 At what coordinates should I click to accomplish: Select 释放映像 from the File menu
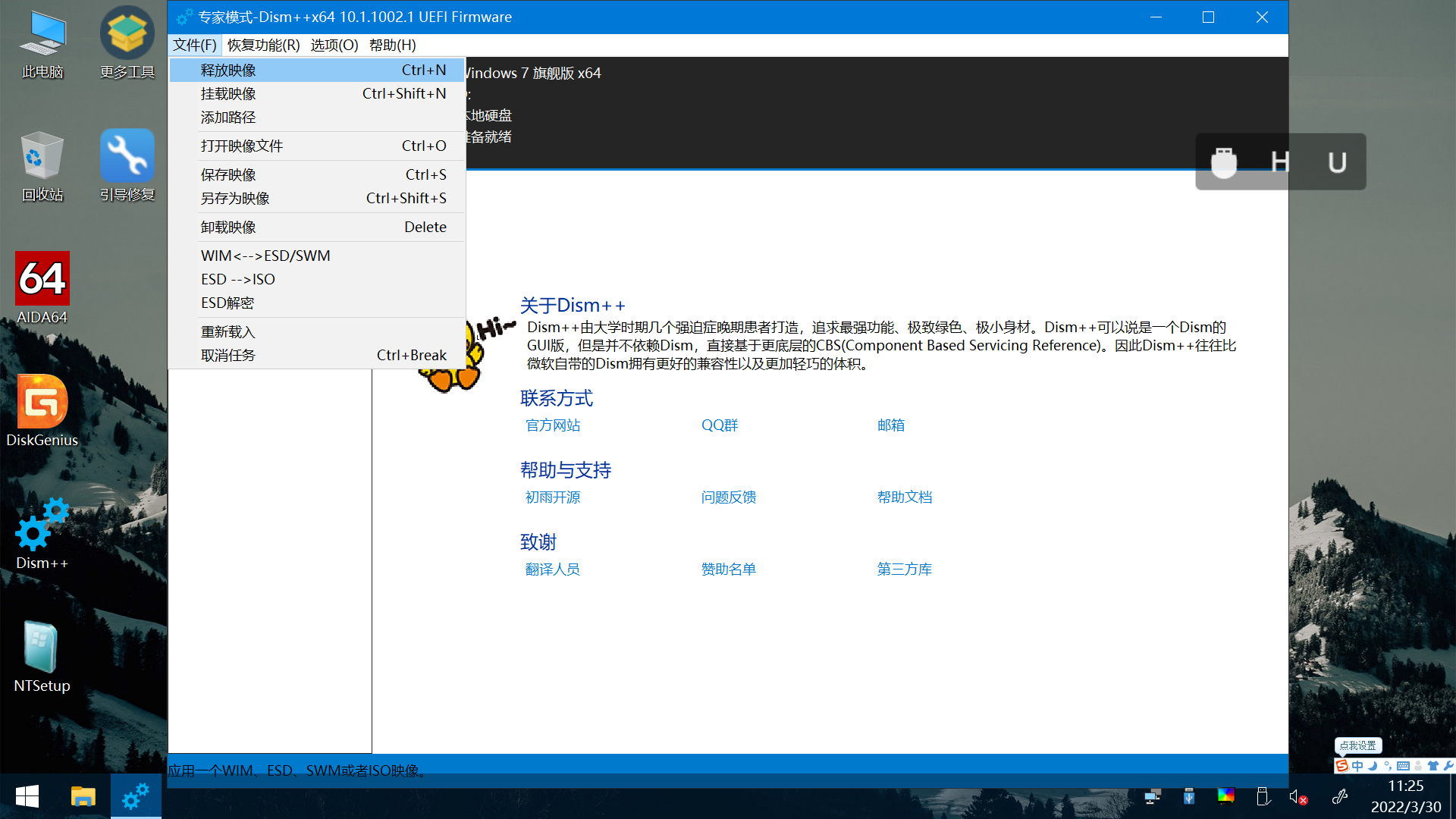(x=228, y=70)
